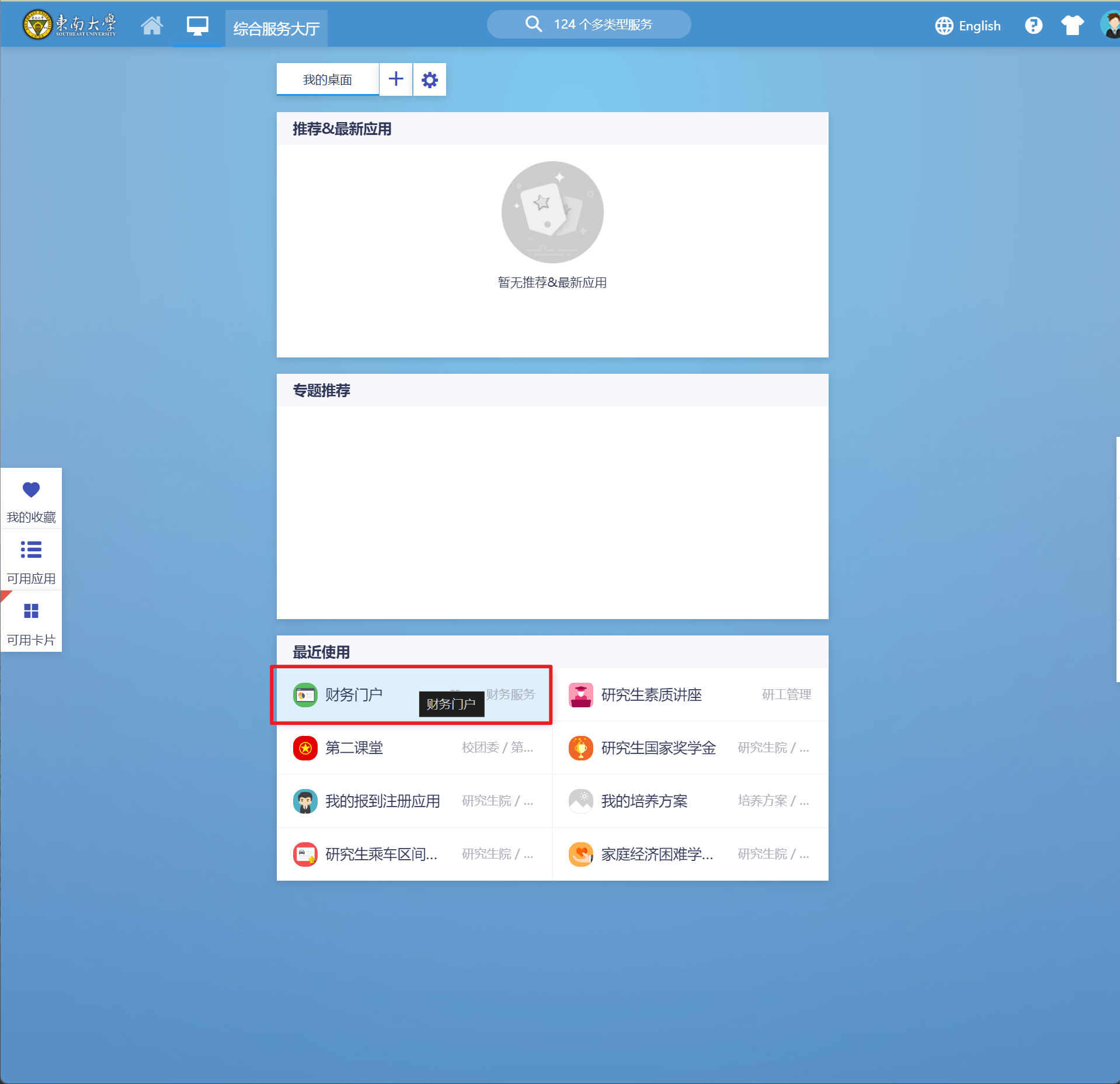Open 财务门户 finance portal app

[x=354, y=694]
